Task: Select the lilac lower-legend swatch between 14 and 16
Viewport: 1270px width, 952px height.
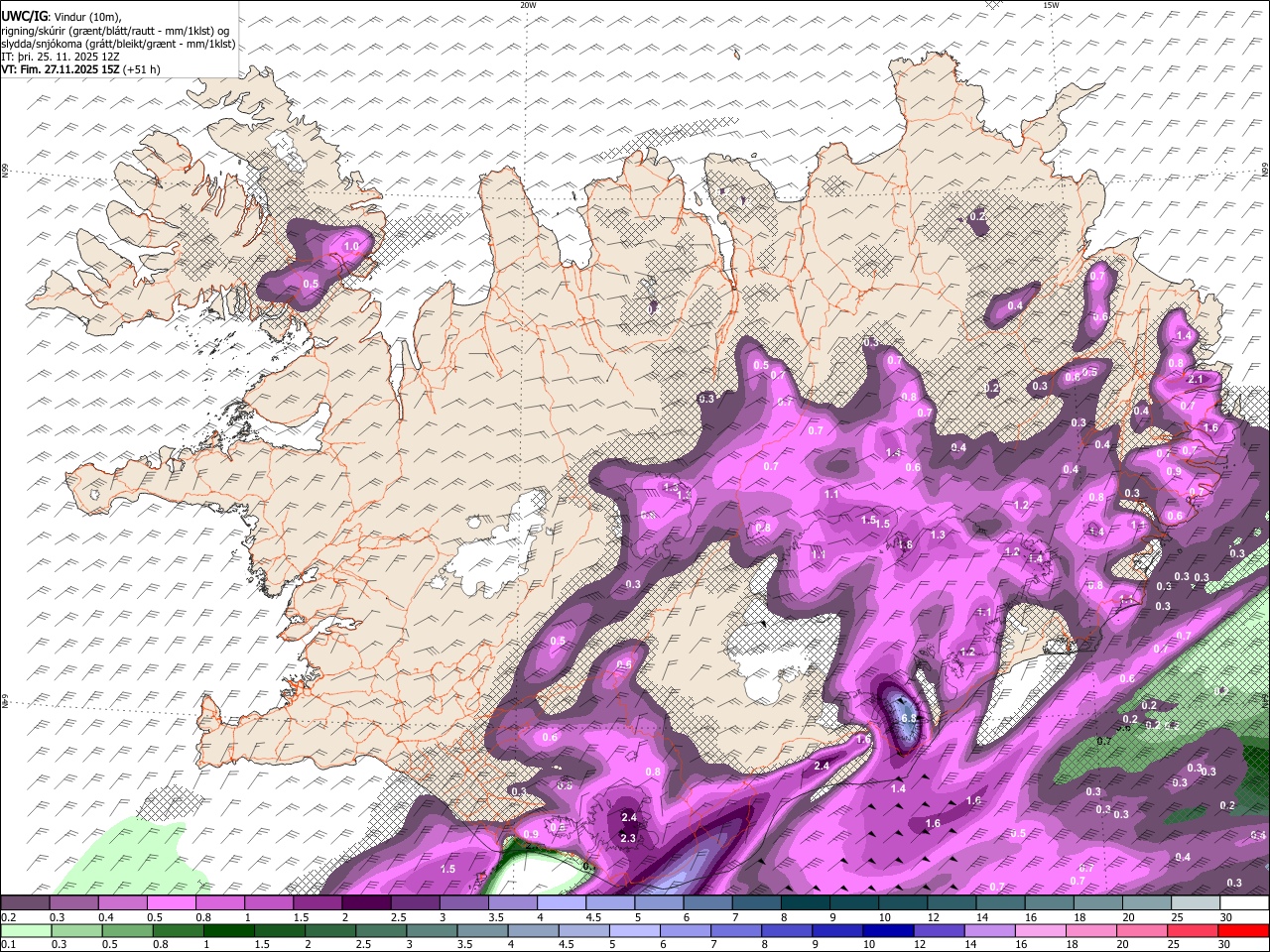Action: click(990, 930)
